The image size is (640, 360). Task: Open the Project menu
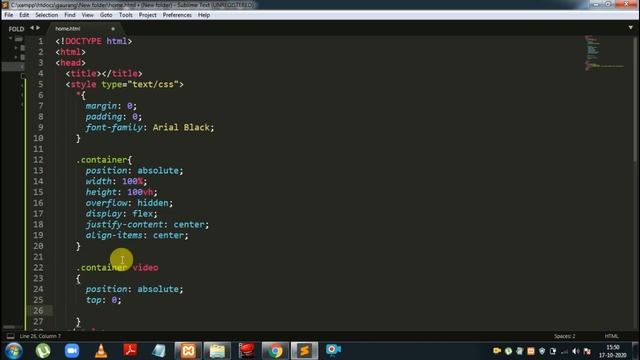pos(147,15)
